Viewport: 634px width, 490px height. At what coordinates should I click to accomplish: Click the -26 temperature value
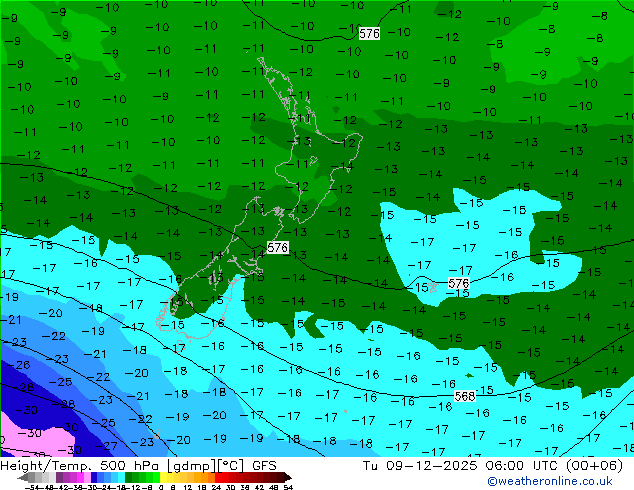click(18, 365)
